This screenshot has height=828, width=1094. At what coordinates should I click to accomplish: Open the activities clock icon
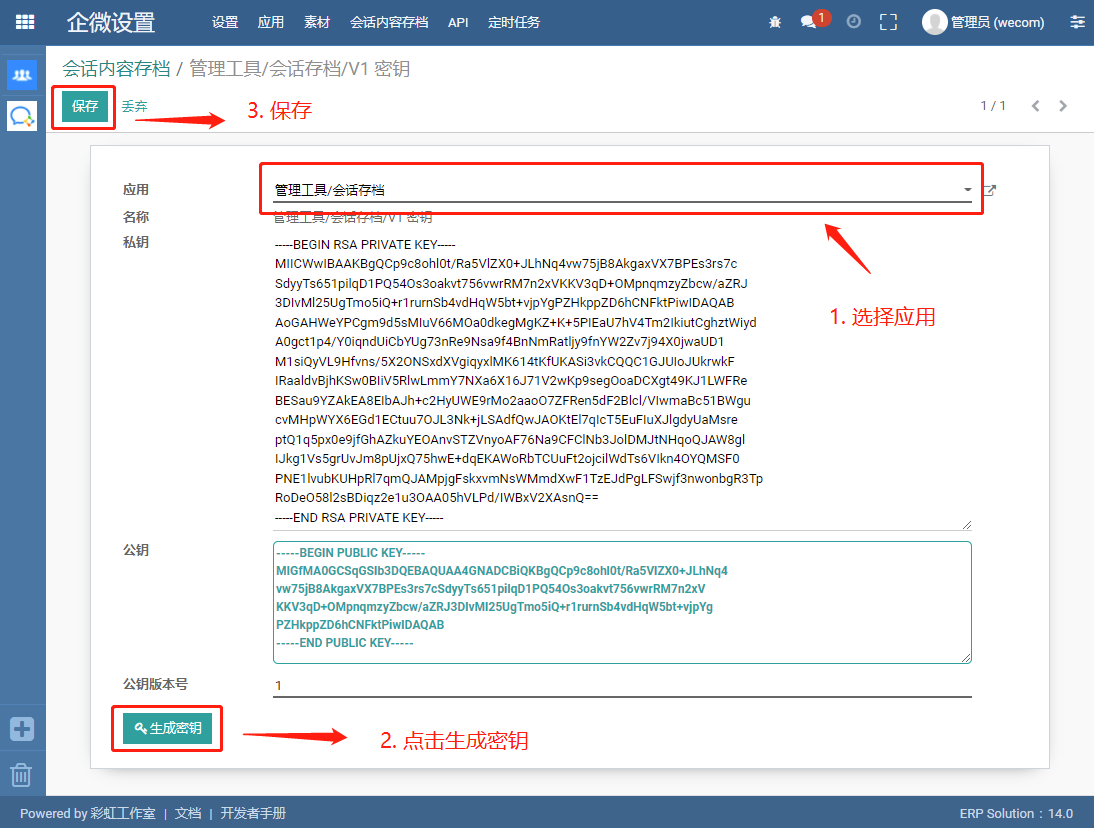point(853,22)
